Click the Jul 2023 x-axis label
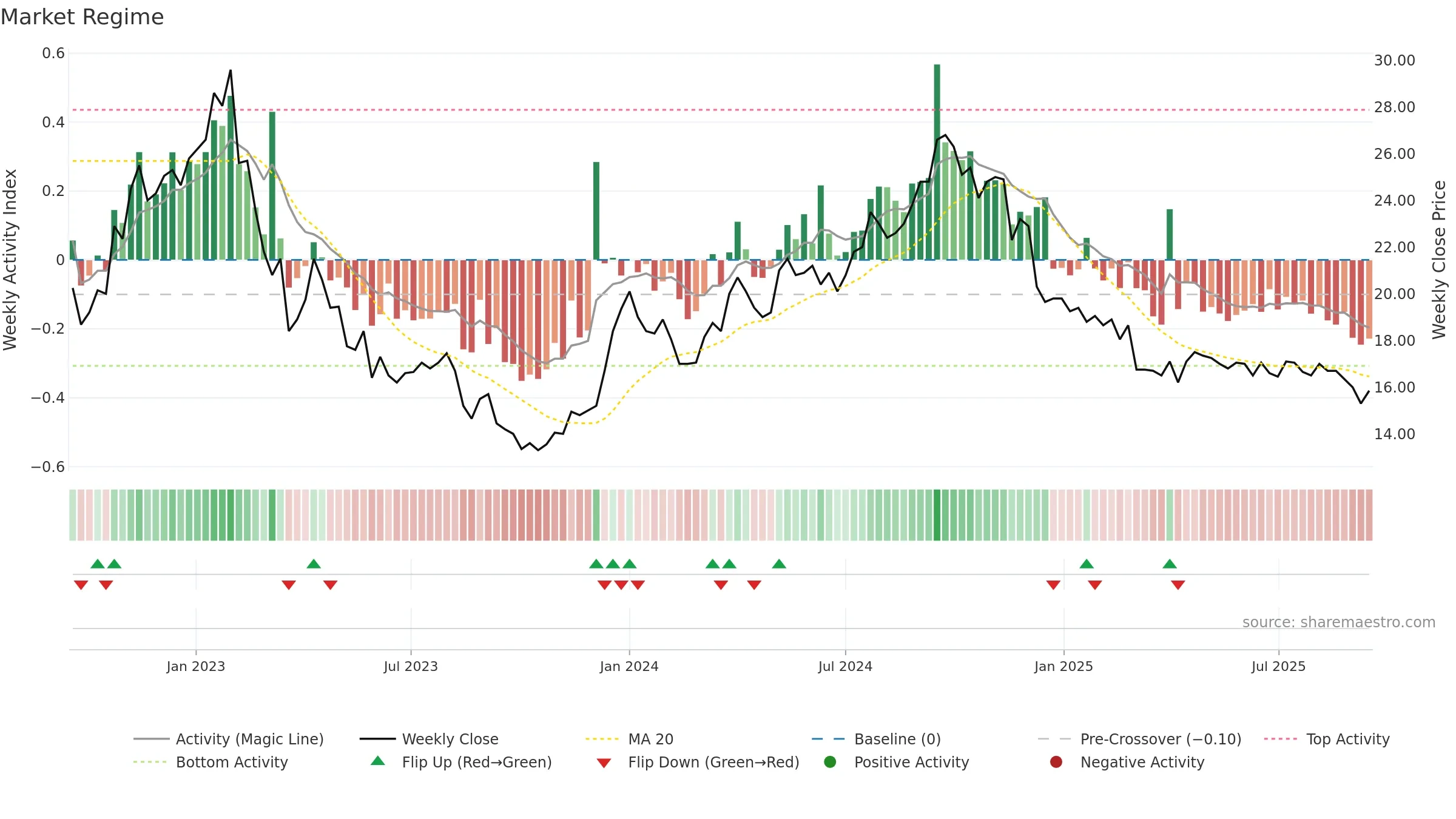Screen dimensions: 1456x819 (411, 667)
